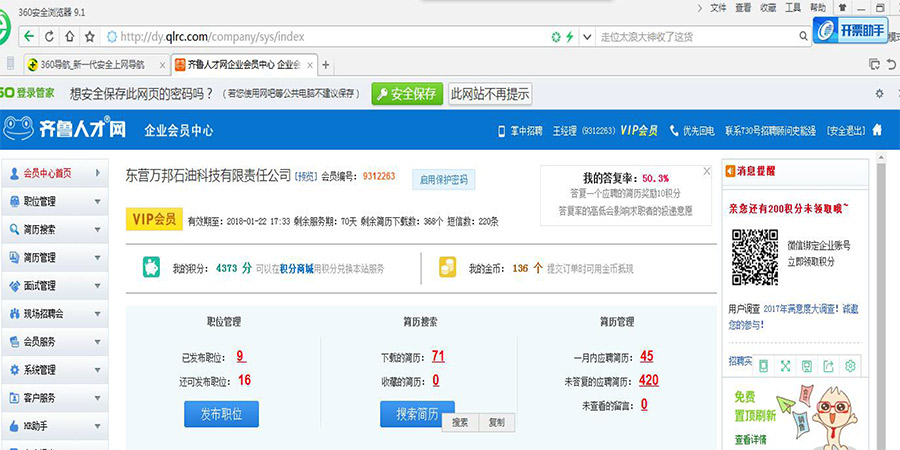Click the settings gear icon in right sidebar
900x450 pixels.
tap(850, 366)
